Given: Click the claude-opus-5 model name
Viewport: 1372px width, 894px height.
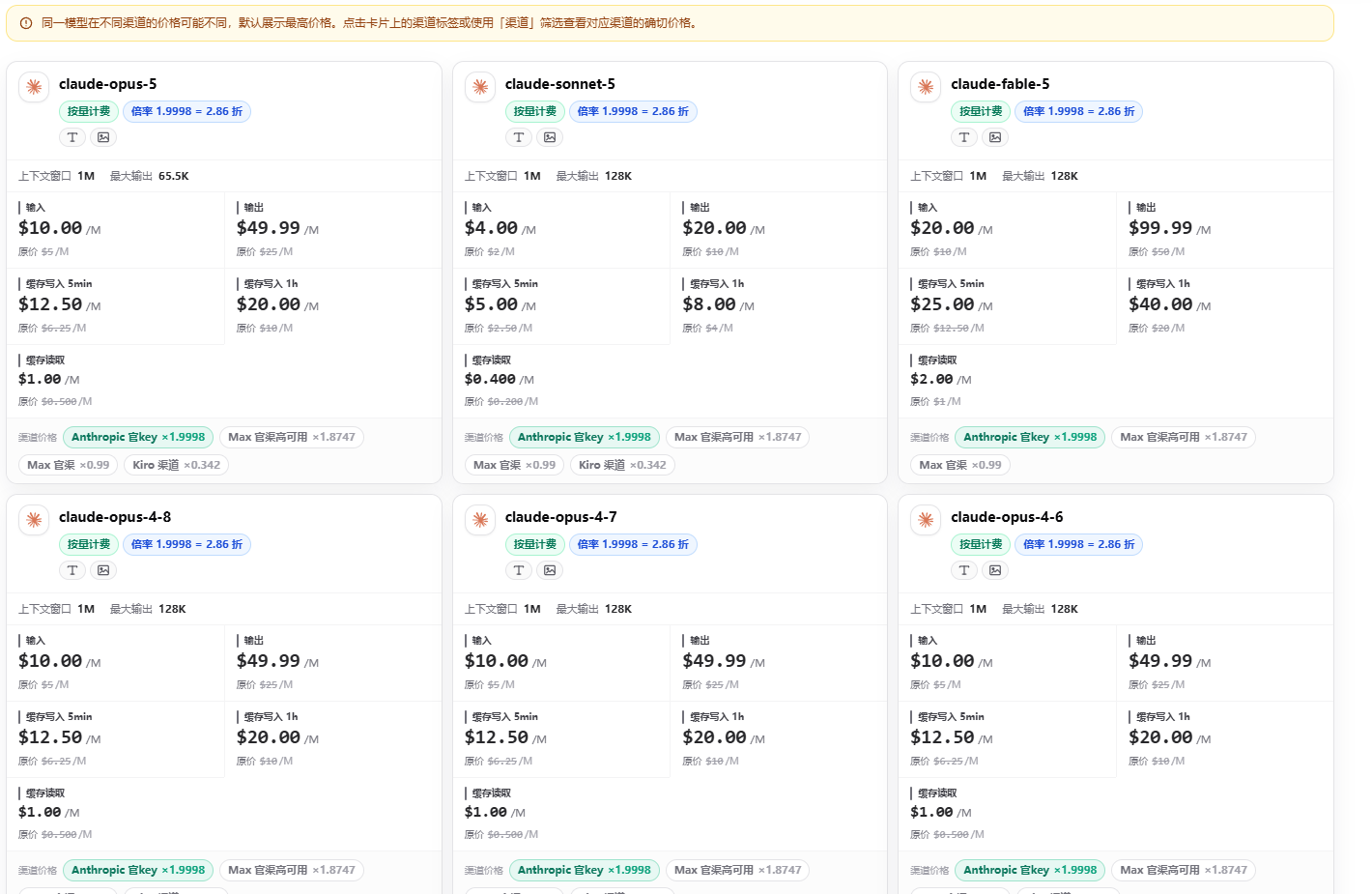Looking at the screenshot, I should tap(108, 84).
